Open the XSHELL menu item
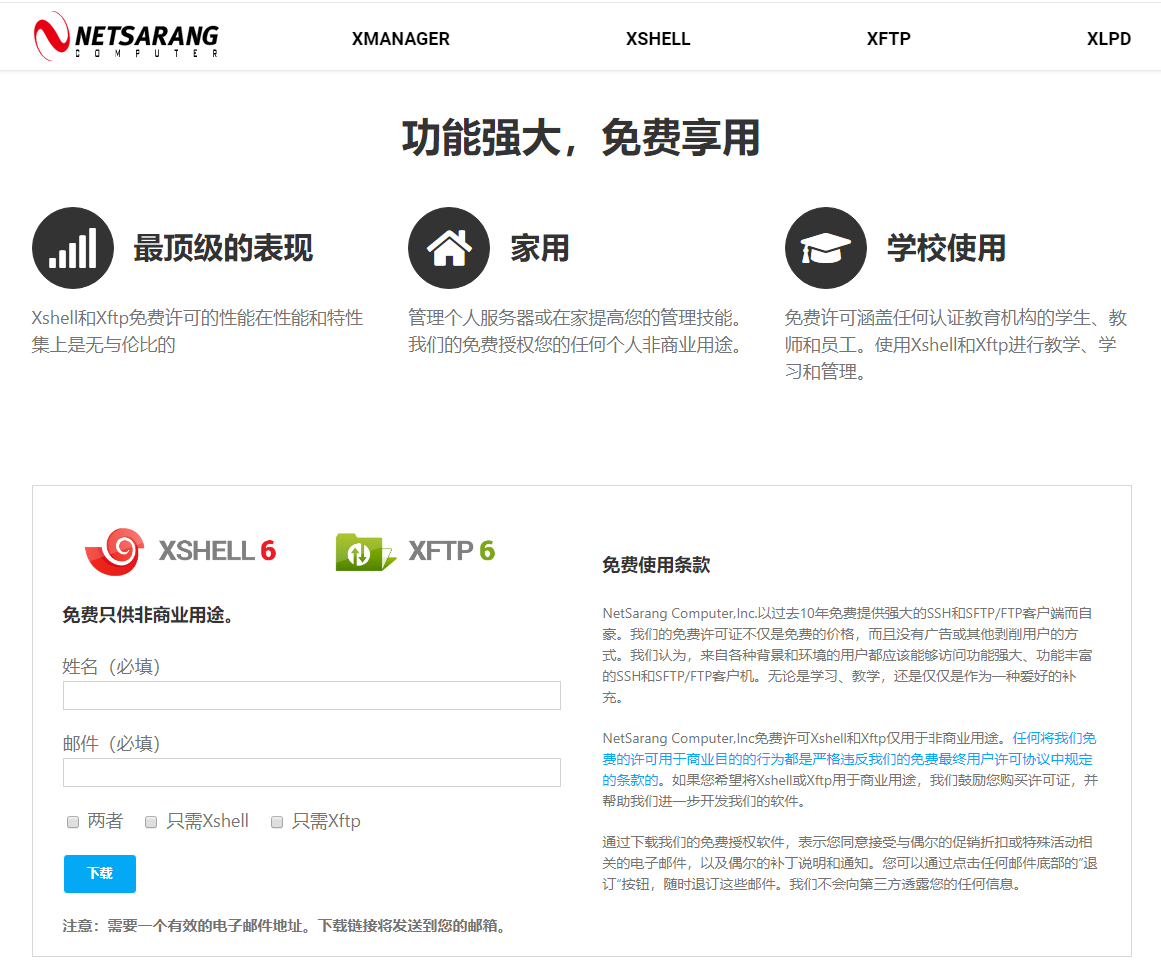Screen dimensions: 1161x971 coord(658,39)
